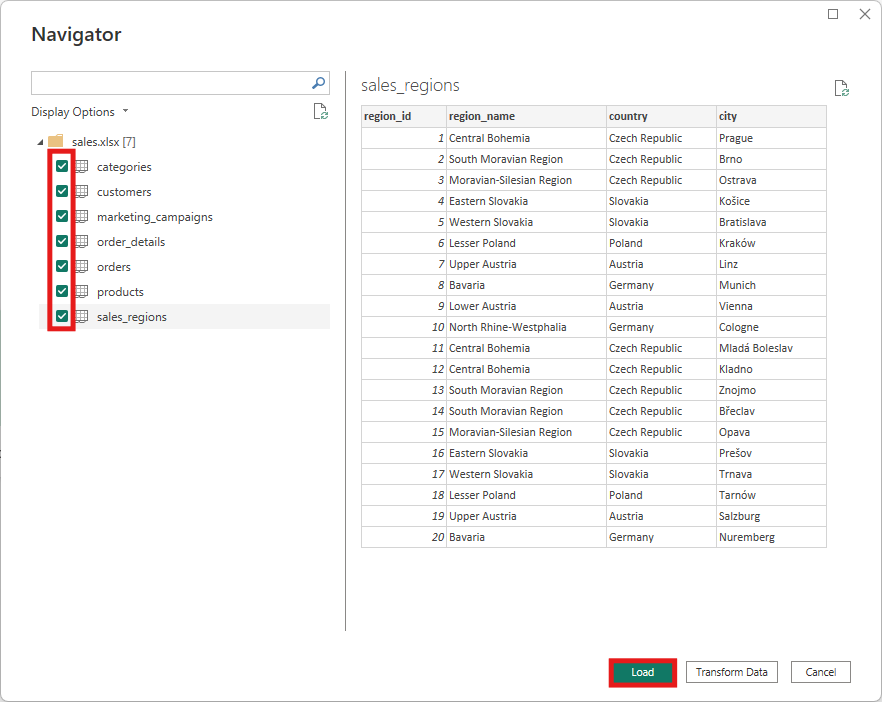Select the marketing_campaigns table name

click(155, 217)
